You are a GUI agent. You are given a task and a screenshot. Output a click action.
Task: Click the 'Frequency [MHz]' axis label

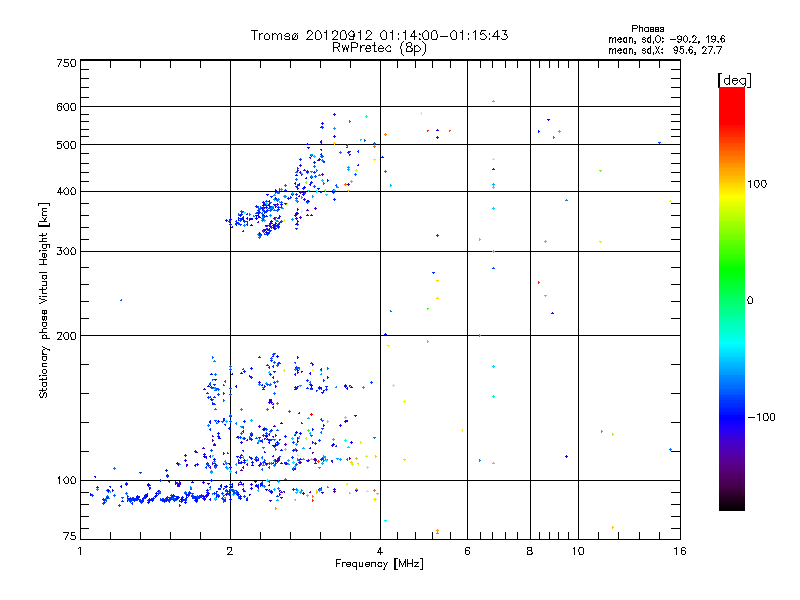[x=379, y=564]
